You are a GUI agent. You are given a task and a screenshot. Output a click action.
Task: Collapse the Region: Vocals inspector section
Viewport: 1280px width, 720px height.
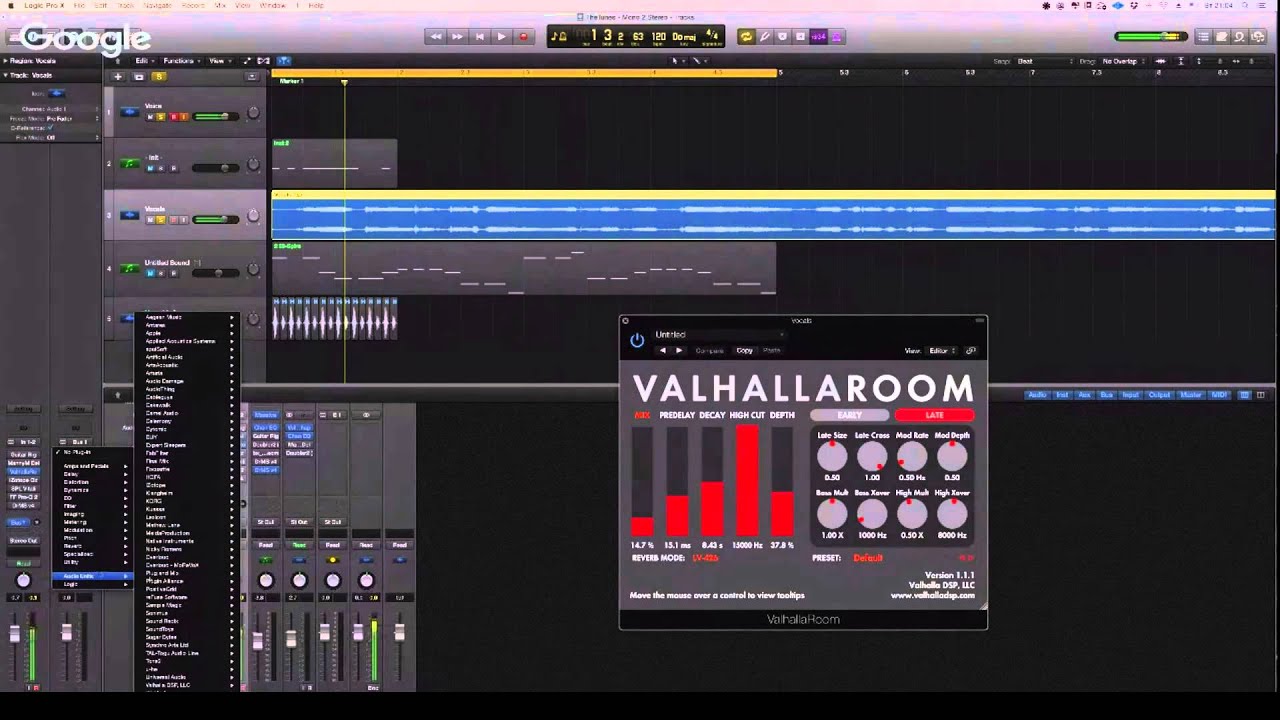[x=3, y=61]
